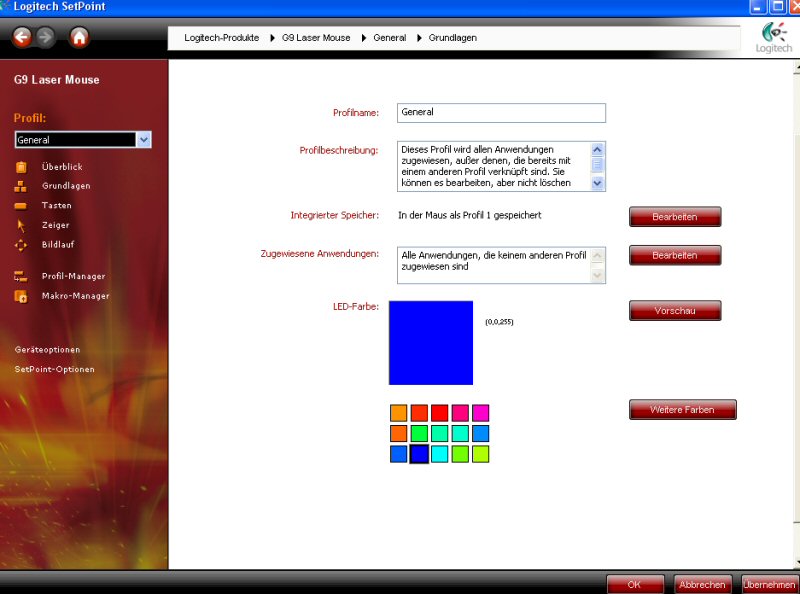Click the Übernehmen button
The height and width of the screenshot is (594, 800).
[769, 585]
